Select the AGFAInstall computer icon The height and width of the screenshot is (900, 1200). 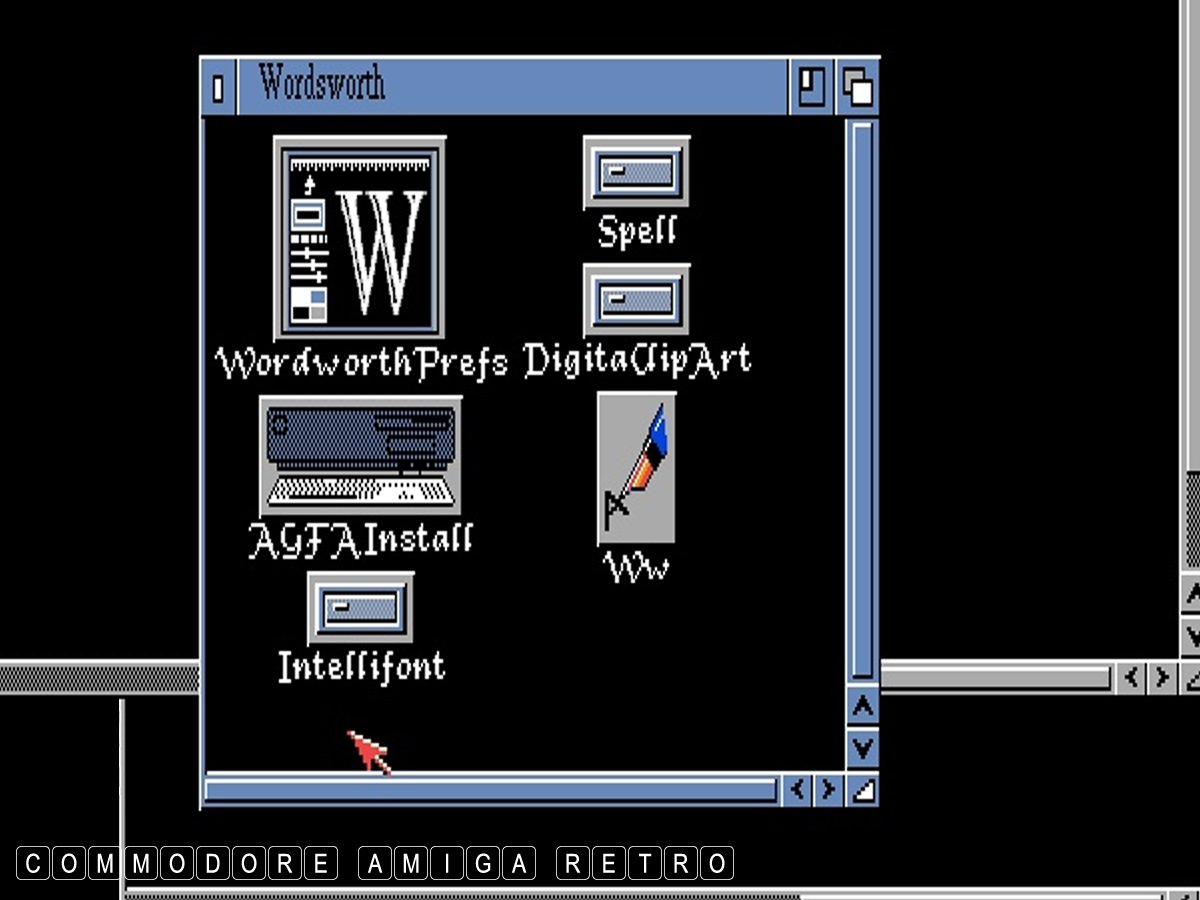click(x=360, y=455)
